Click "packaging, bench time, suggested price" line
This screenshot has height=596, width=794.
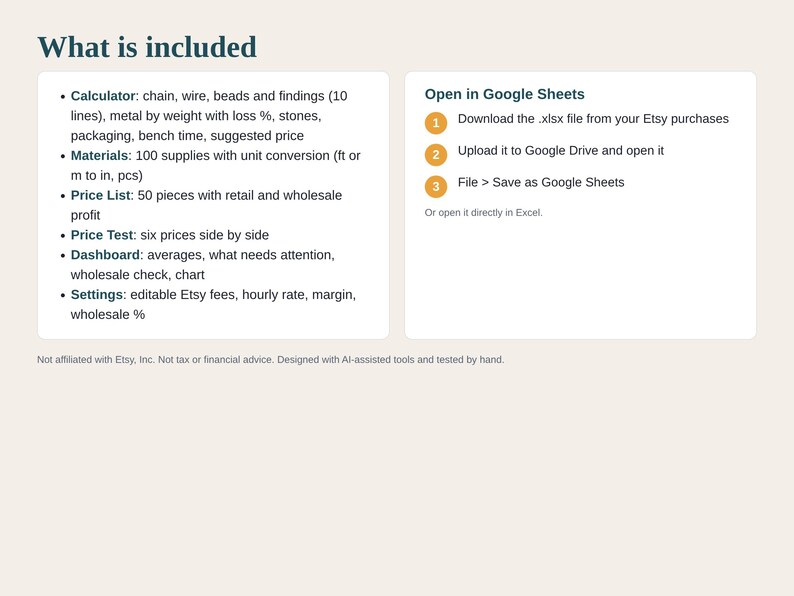187,136
